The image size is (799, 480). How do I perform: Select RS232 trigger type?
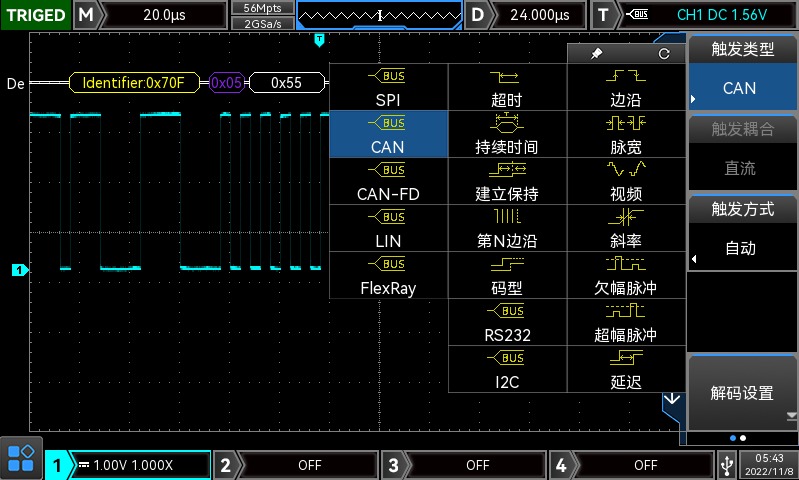coord(506,323)
